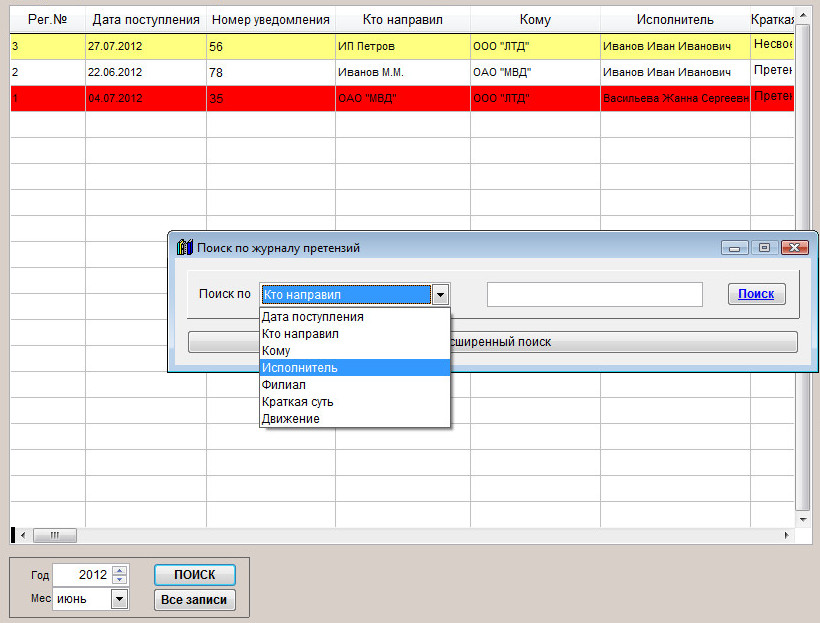This screenshot has width=820, height=623.
Task: Minimize the claims journal search dialog
Action: point(735,247)
